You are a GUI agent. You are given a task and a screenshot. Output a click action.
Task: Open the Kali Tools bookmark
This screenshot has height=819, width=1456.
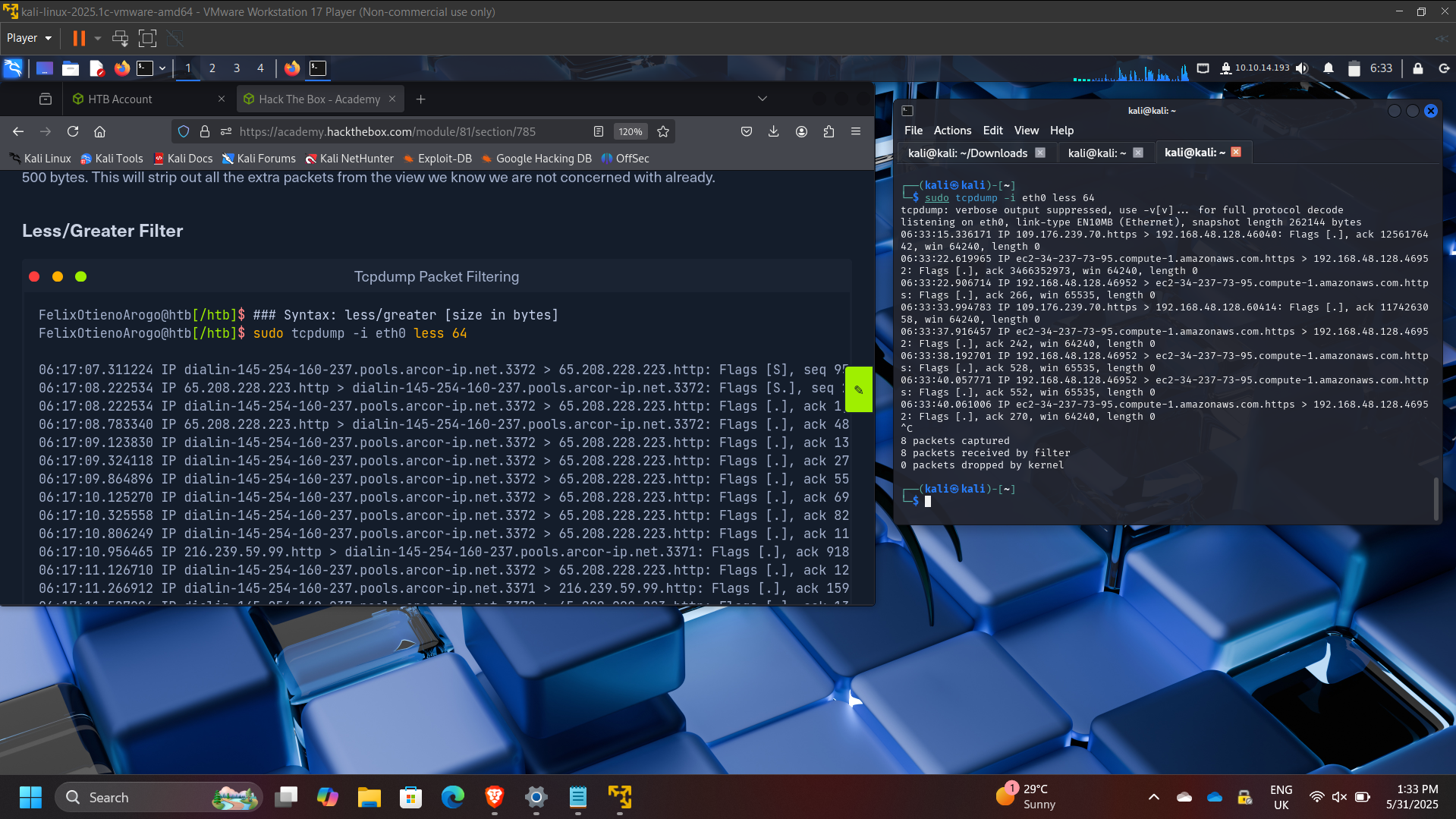point(118,159)
